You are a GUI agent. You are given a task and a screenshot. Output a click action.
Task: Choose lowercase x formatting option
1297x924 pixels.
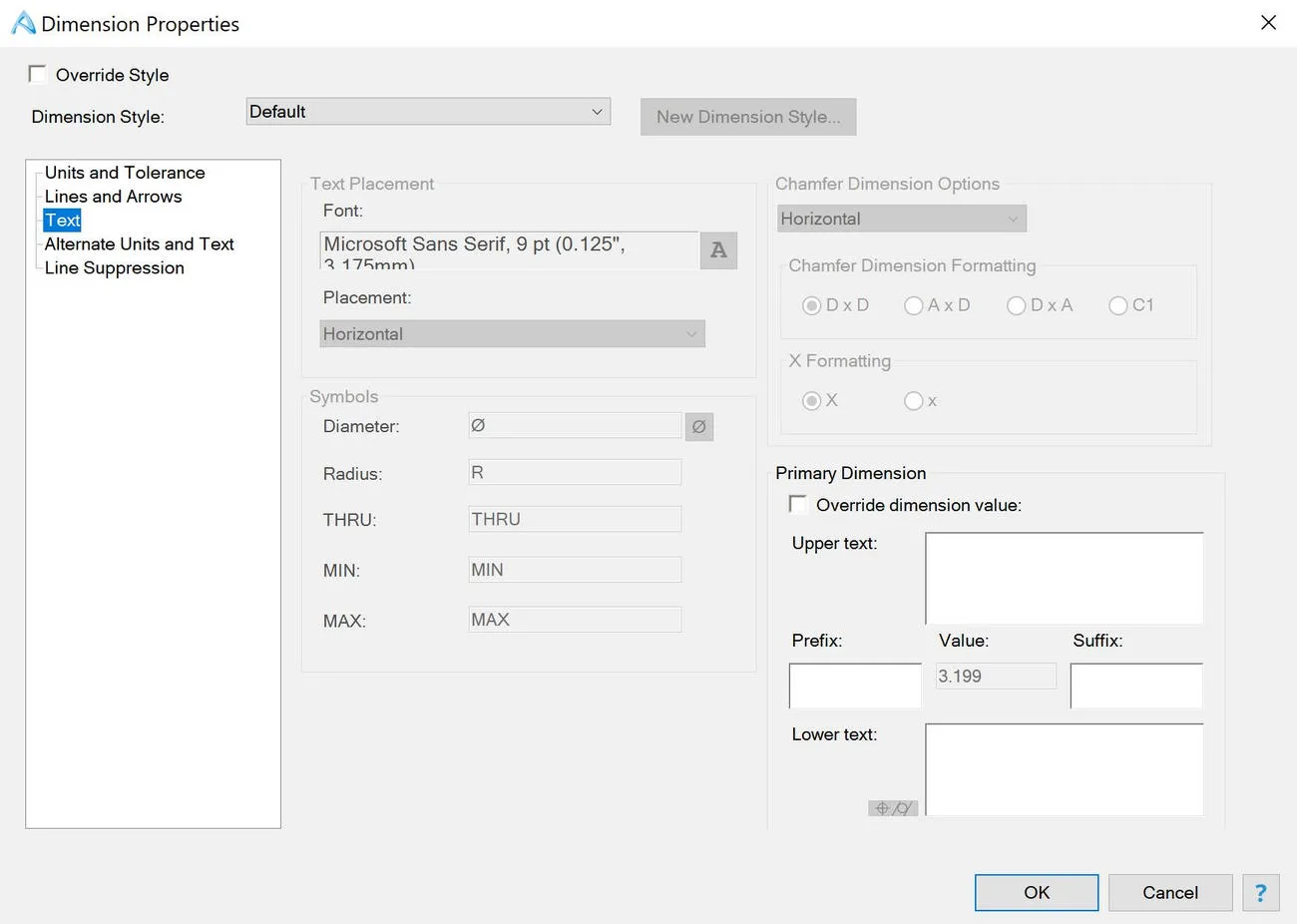[x=913, y=401]
